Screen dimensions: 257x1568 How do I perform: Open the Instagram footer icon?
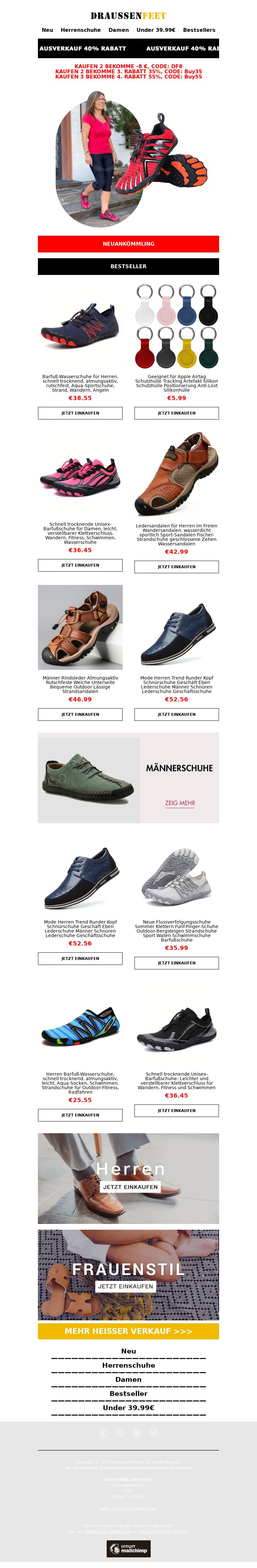pos(137,1432)
